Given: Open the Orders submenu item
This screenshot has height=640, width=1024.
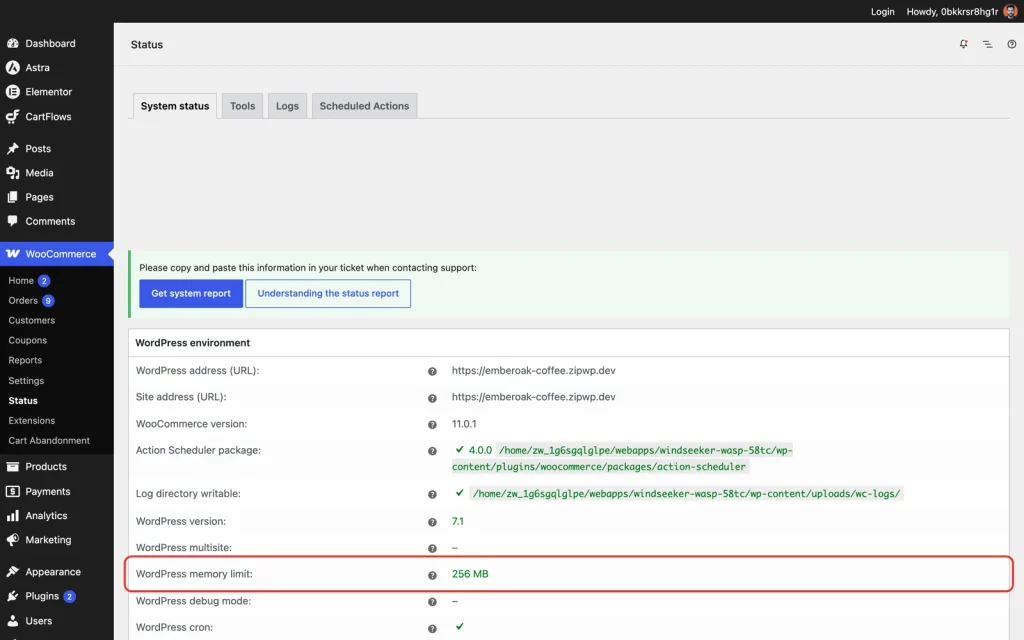Looking at the screenshot, I should click(x=23, y=300).
